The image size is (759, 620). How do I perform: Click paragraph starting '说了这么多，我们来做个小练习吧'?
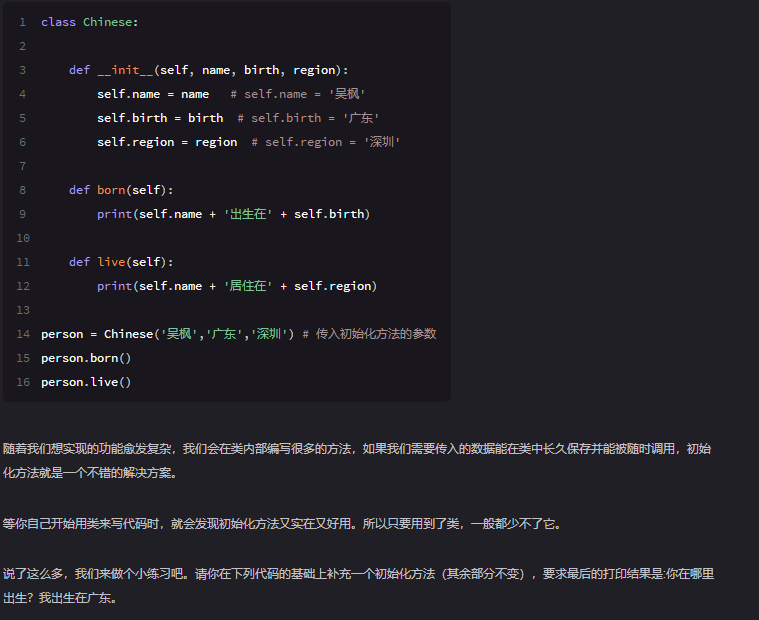coord(359,586)
